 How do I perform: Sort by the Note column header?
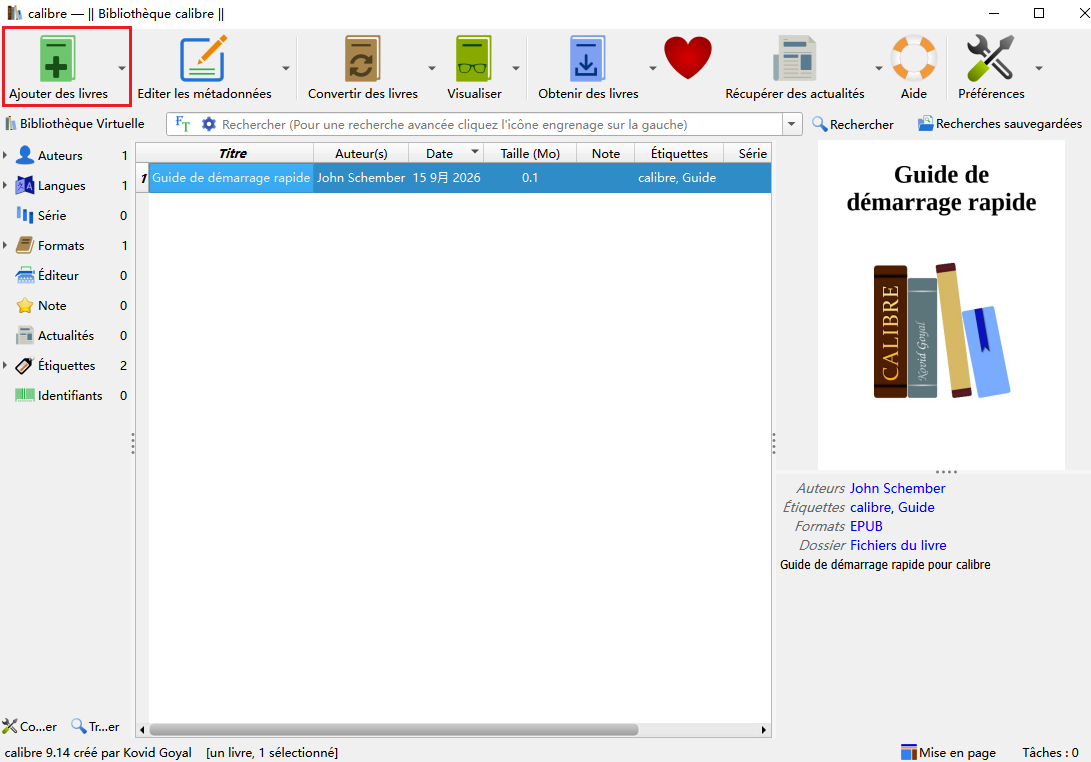pos(605,153)
